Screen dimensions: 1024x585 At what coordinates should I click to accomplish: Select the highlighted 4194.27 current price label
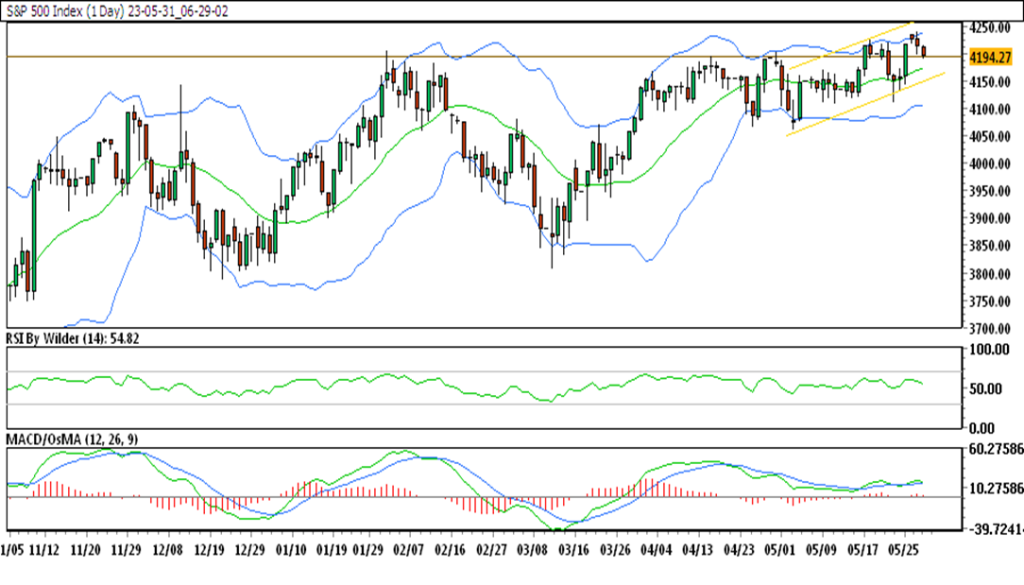coord(990,57)
